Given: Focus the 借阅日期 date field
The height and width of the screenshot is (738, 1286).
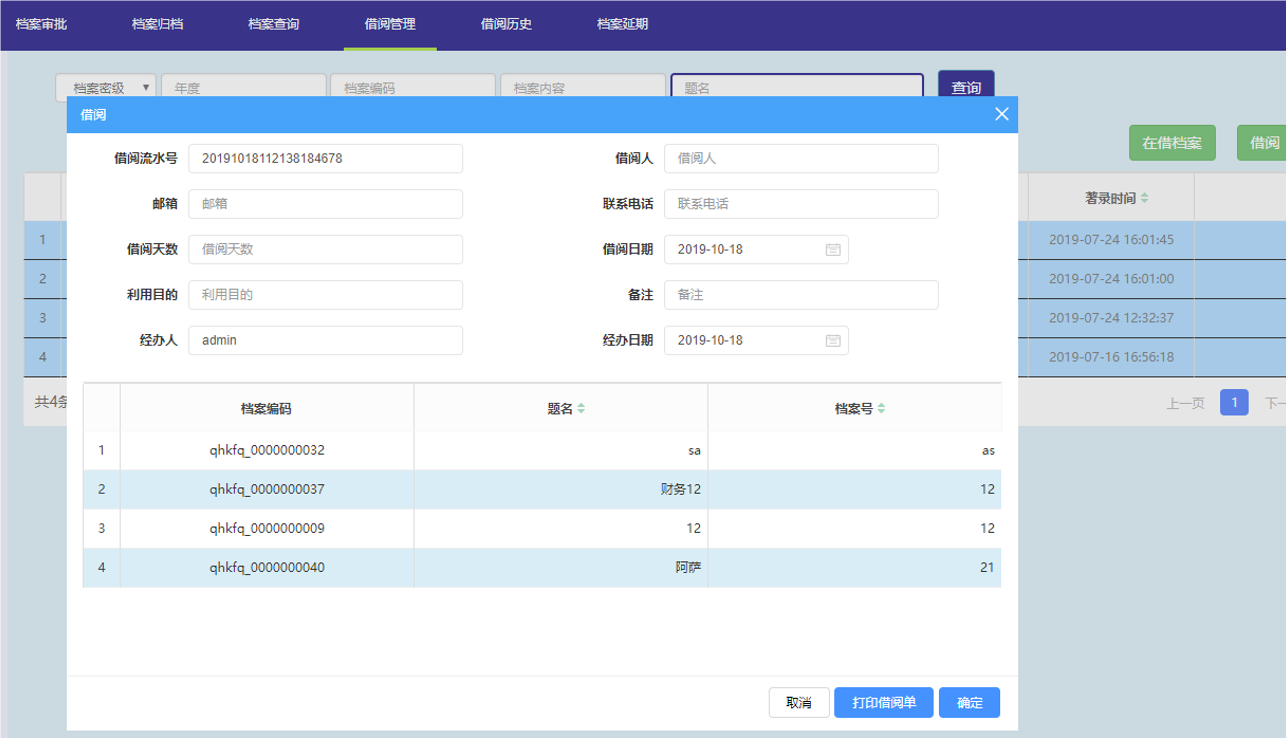Looking at the screenshot, I should pyautogui.click(x=756, y=249).
